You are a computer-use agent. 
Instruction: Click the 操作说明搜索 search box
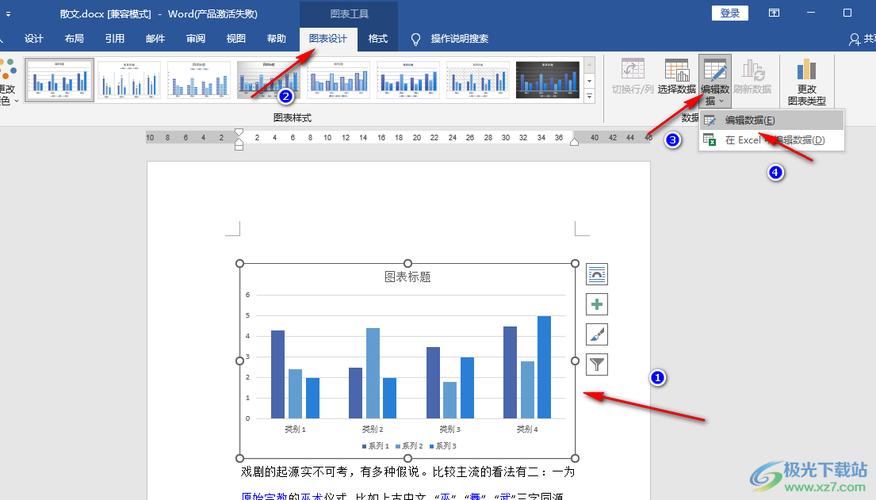click(x=459, y=39)
